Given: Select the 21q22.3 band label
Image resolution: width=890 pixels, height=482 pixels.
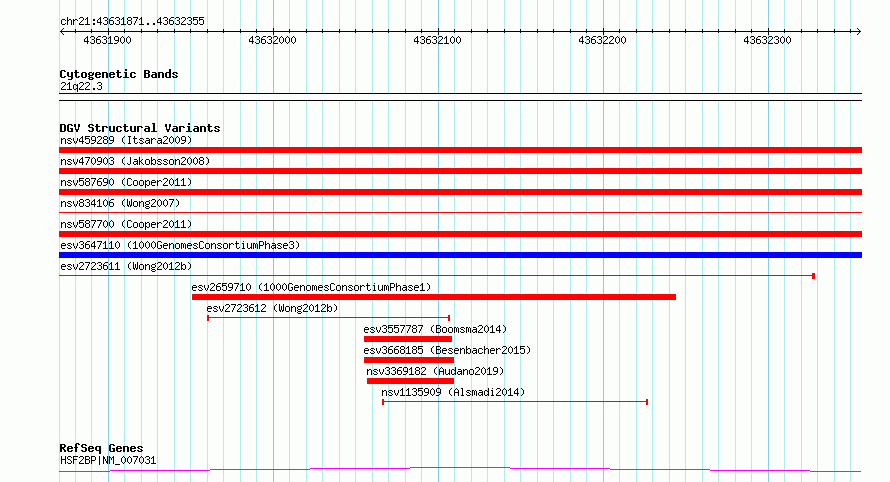Looking at the screenshot, I should 81,86.
